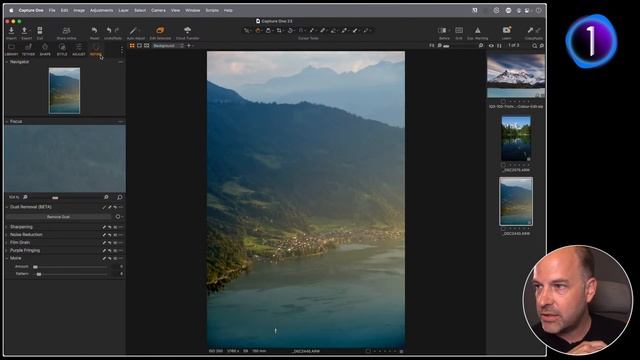Click the Focus panel zoom slider
Screen dimensions: 640x360
point(65,197)
